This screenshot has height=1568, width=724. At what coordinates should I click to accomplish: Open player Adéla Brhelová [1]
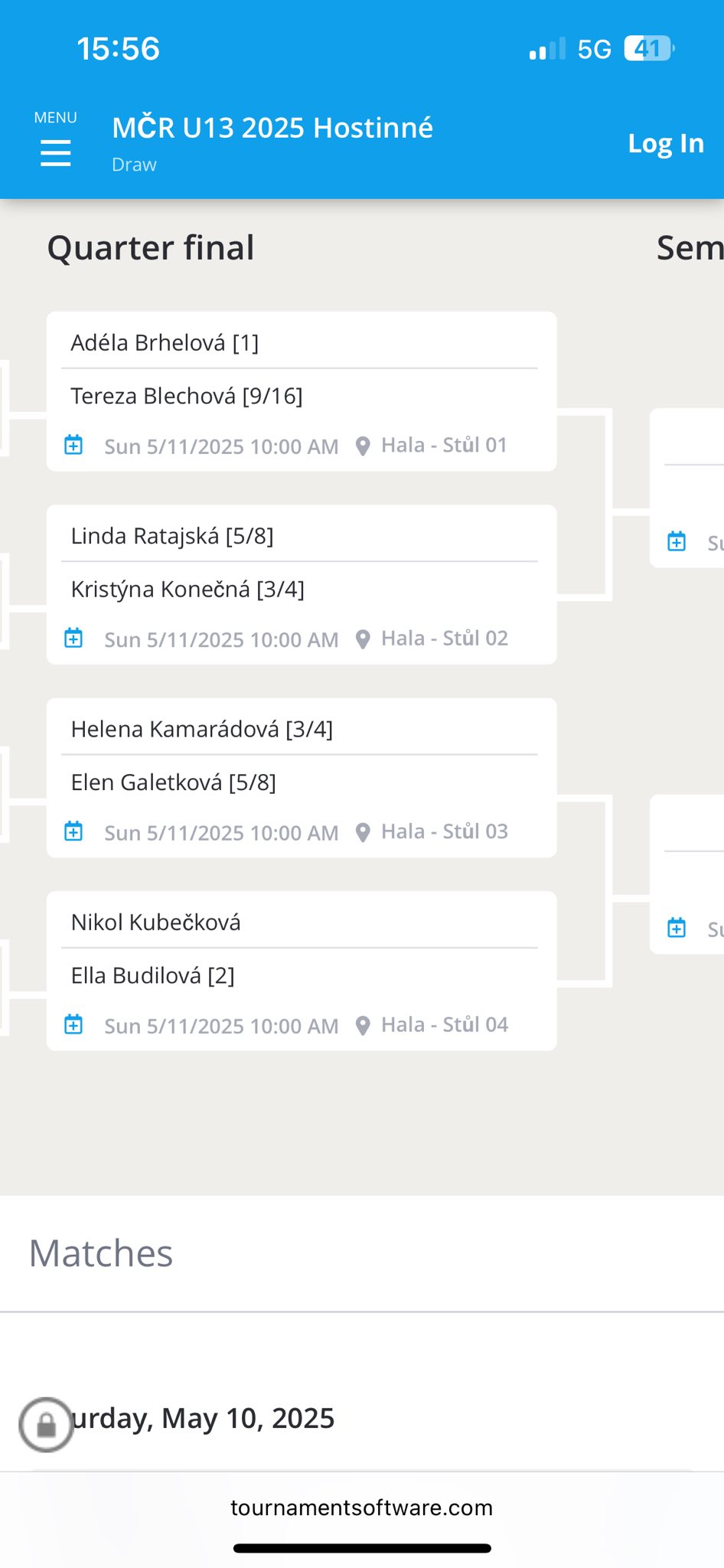[165, 343]
